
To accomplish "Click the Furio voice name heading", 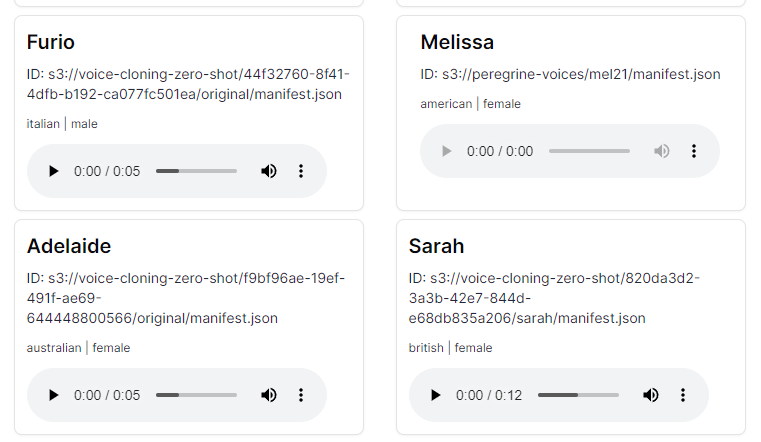I will 51,42.
